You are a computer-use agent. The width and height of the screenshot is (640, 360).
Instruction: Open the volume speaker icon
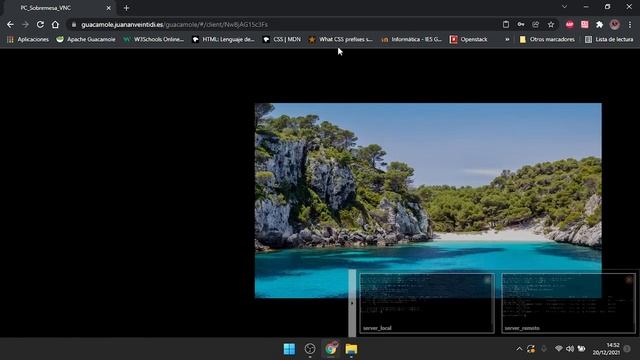click(570, 349)
